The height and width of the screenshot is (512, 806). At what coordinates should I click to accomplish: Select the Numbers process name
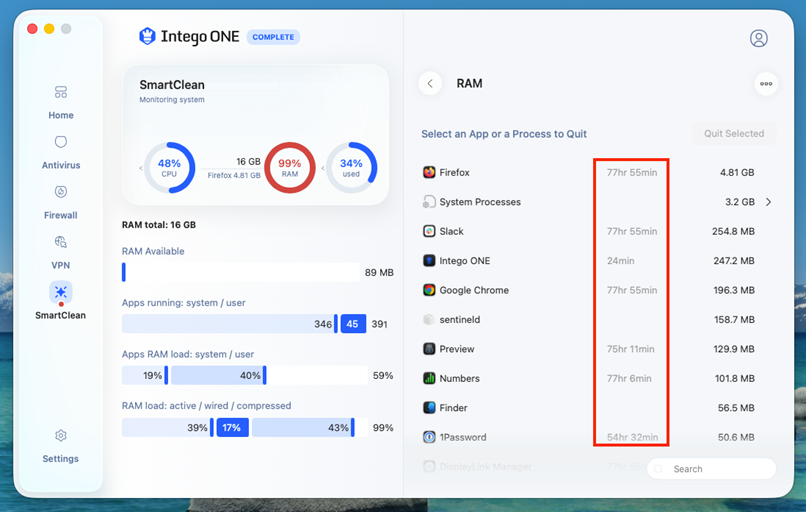[x=460, y=378]
